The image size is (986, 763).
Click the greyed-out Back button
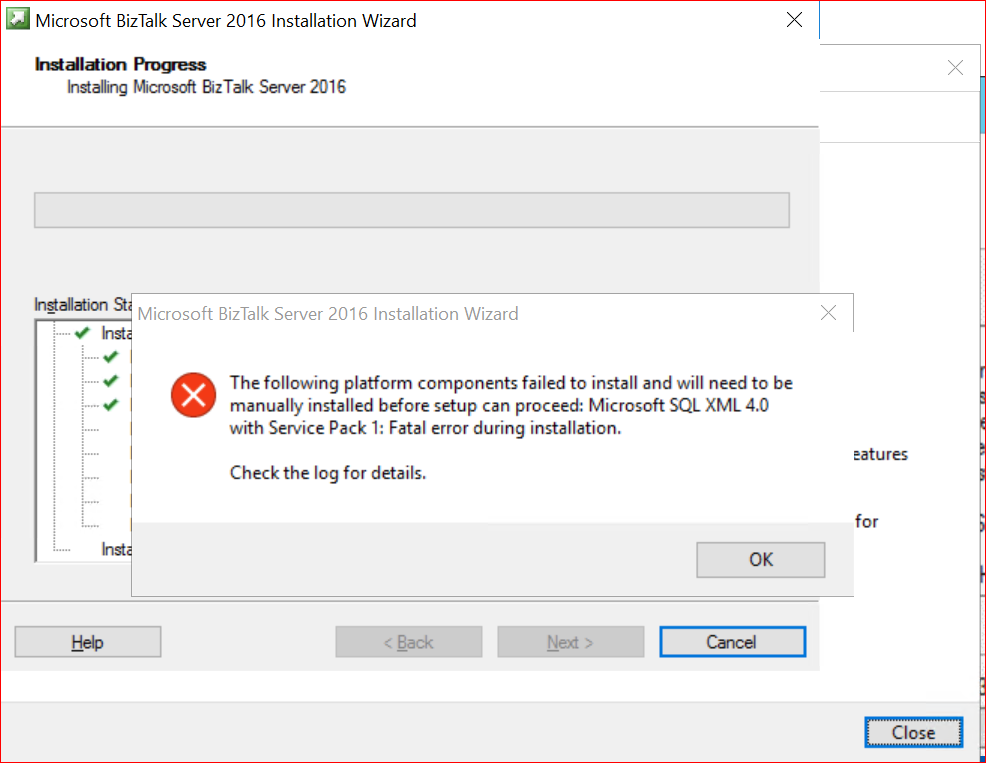click(408, 642)
